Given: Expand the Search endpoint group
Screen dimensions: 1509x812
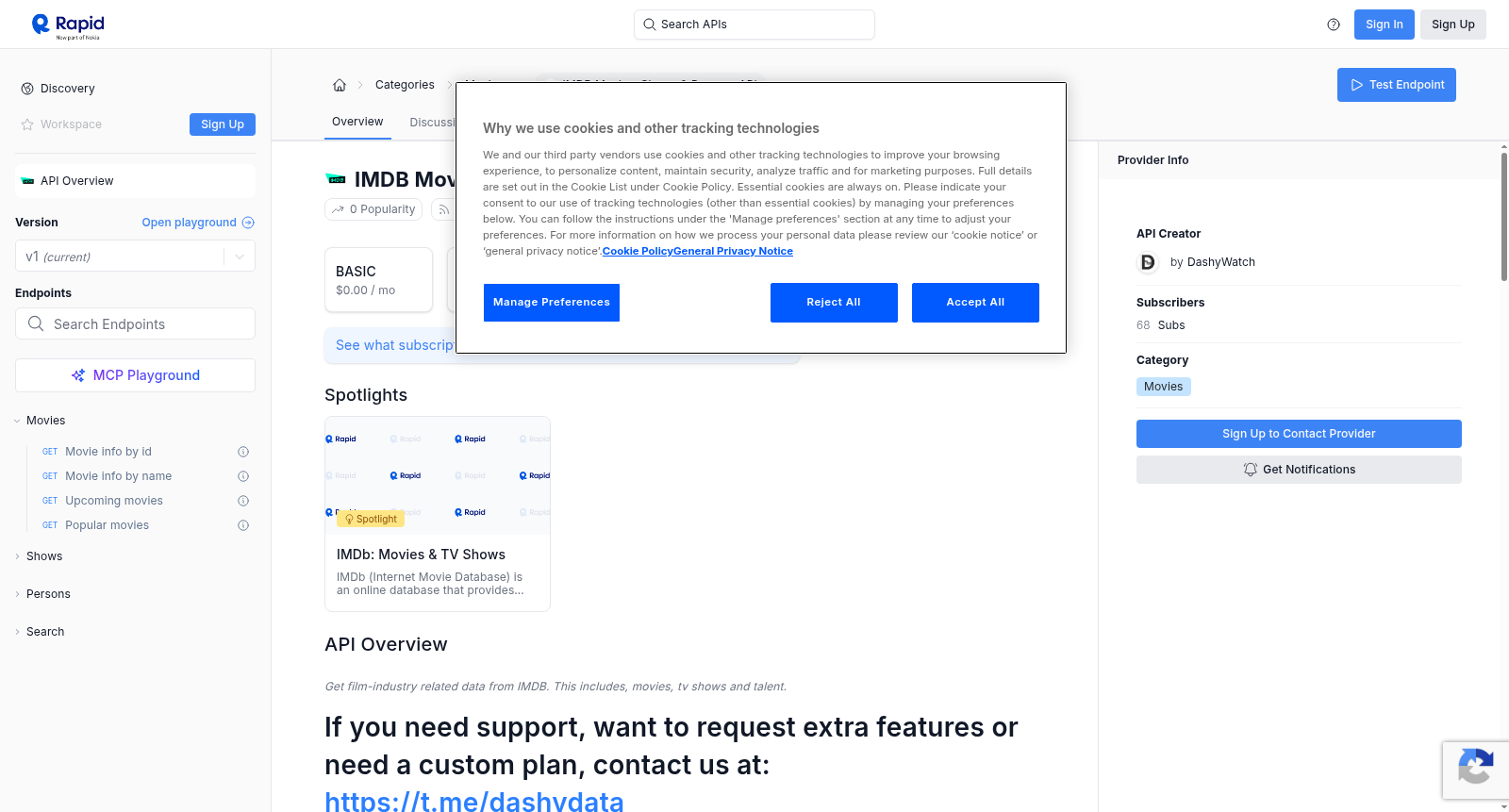Looking at the screenshot, I should [x=17, y=632].
